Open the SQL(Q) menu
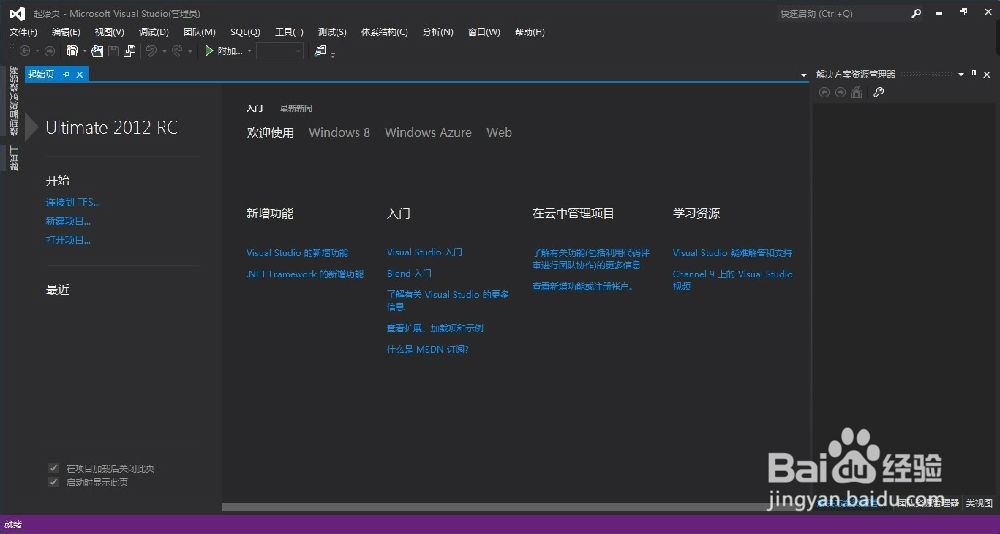 pos(246,32)
